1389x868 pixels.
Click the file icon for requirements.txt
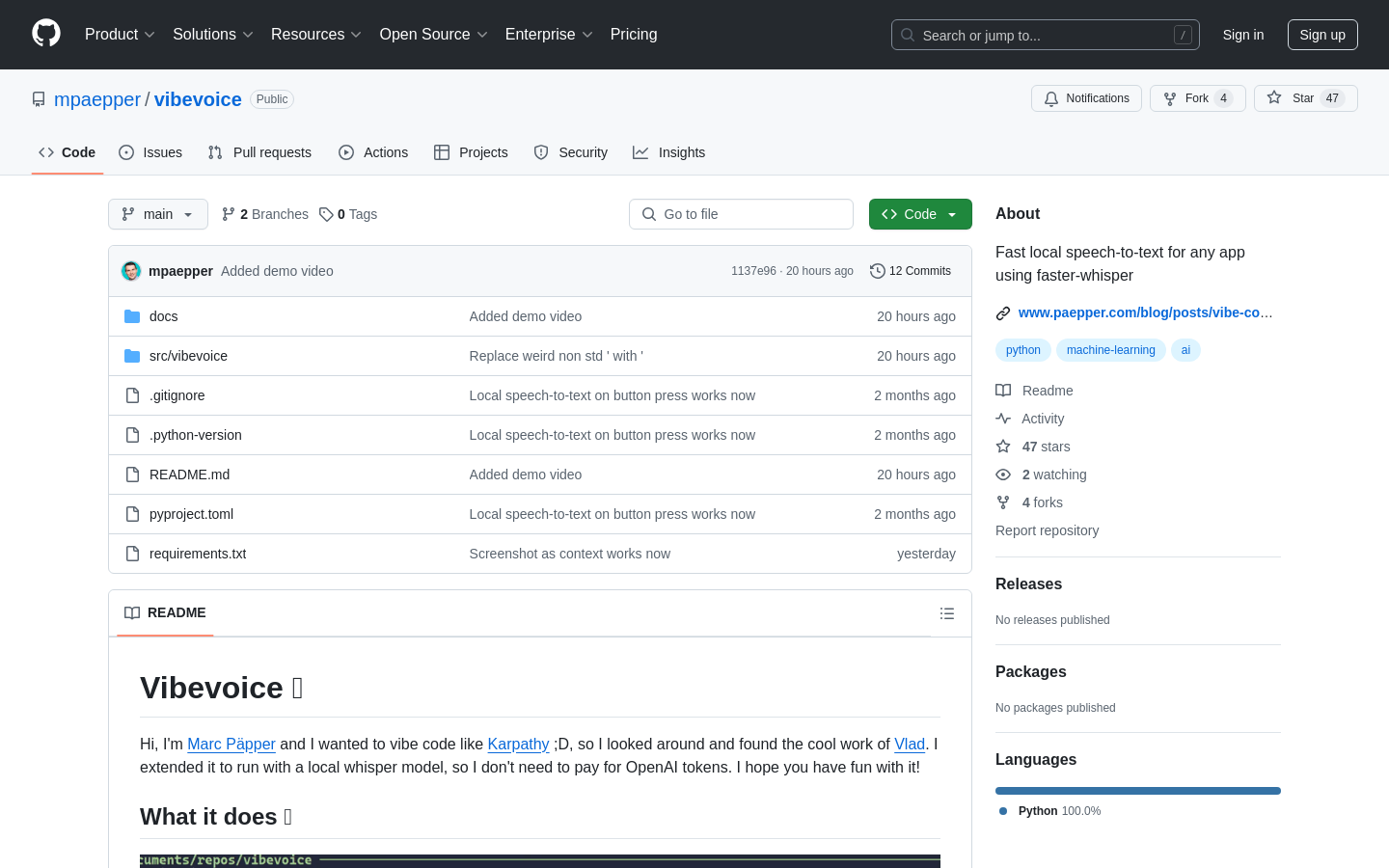click(132, 554)
